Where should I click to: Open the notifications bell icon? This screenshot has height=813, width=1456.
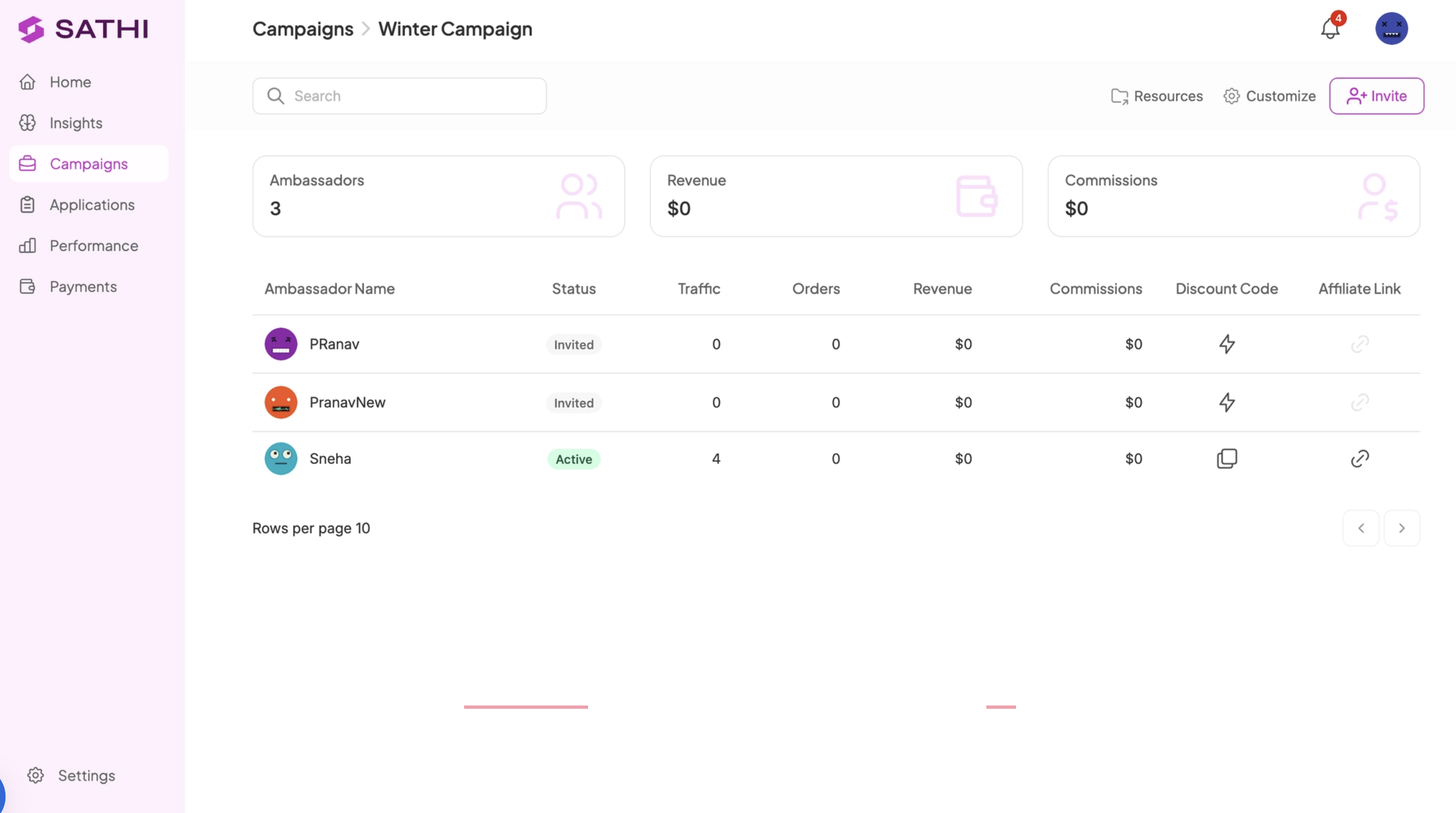point(1330,29)
